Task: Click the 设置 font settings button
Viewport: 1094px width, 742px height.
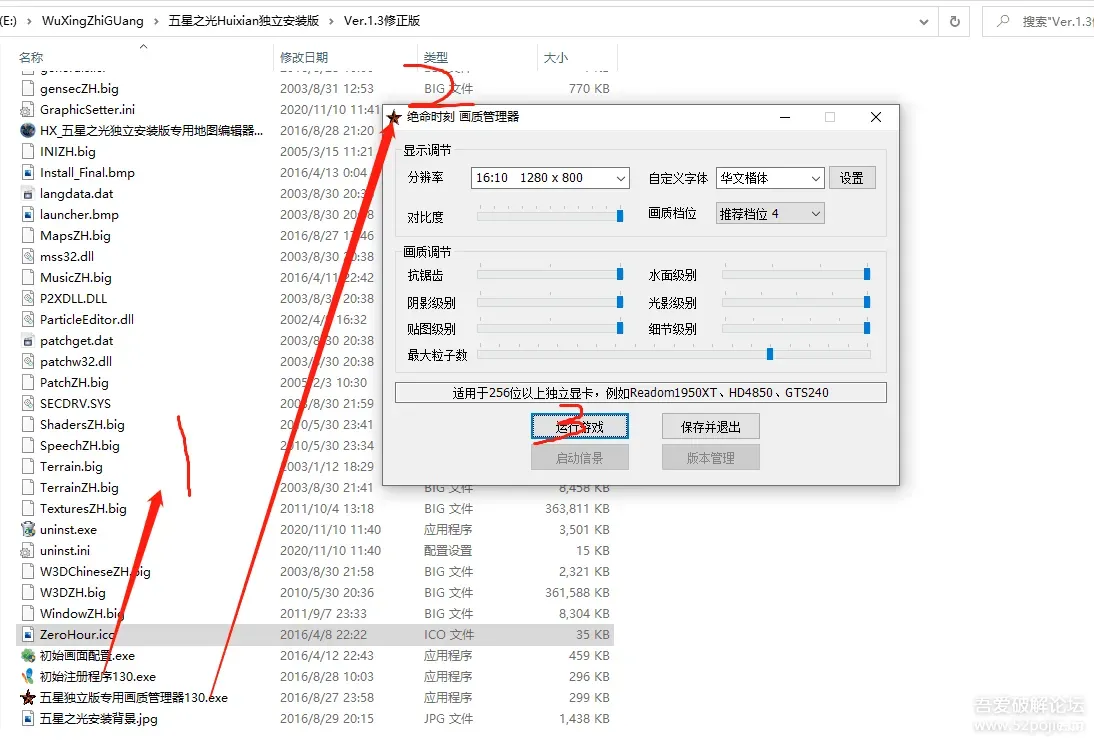Action: tap(852, 178)
